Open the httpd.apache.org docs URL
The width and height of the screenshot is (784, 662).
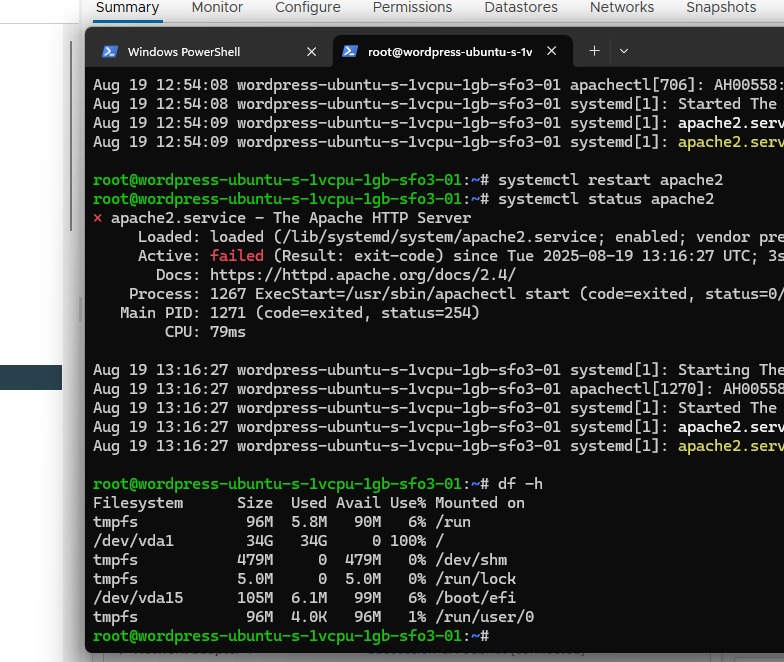pyautogui.click(x=362, y=275)
